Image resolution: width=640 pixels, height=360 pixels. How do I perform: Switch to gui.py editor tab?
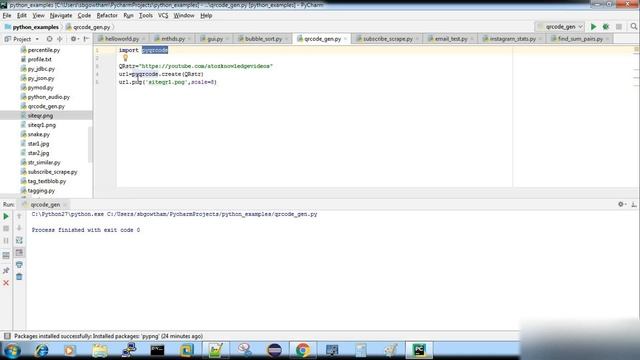tap(215, 39)
